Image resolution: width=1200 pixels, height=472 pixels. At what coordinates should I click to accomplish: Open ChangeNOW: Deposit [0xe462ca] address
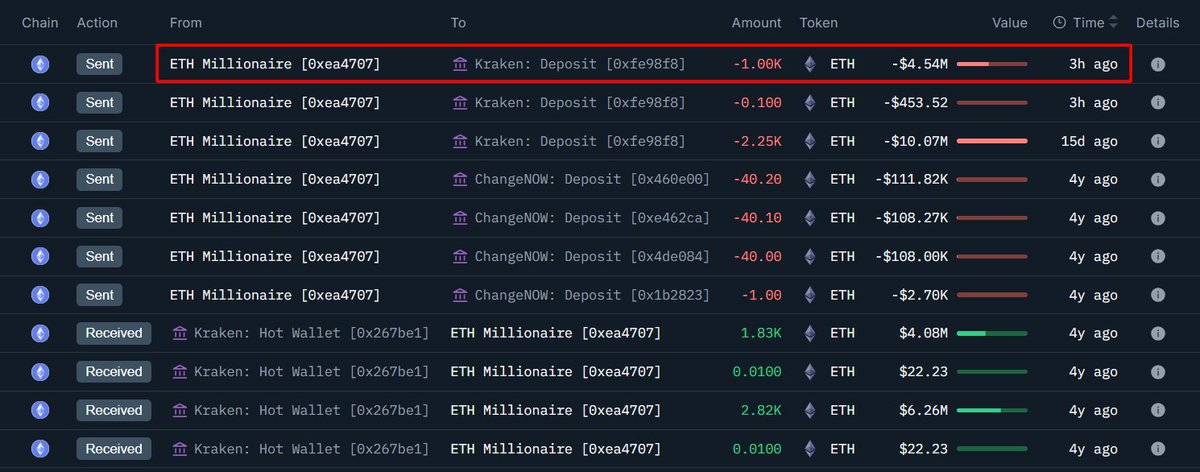coord(592,218)
